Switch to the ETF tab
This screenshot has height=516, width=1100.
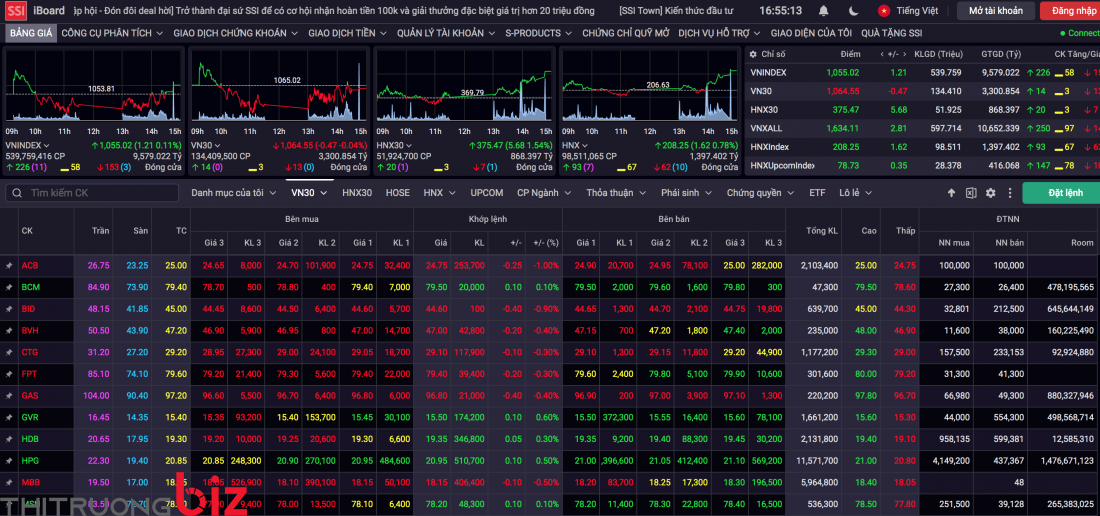817,193
